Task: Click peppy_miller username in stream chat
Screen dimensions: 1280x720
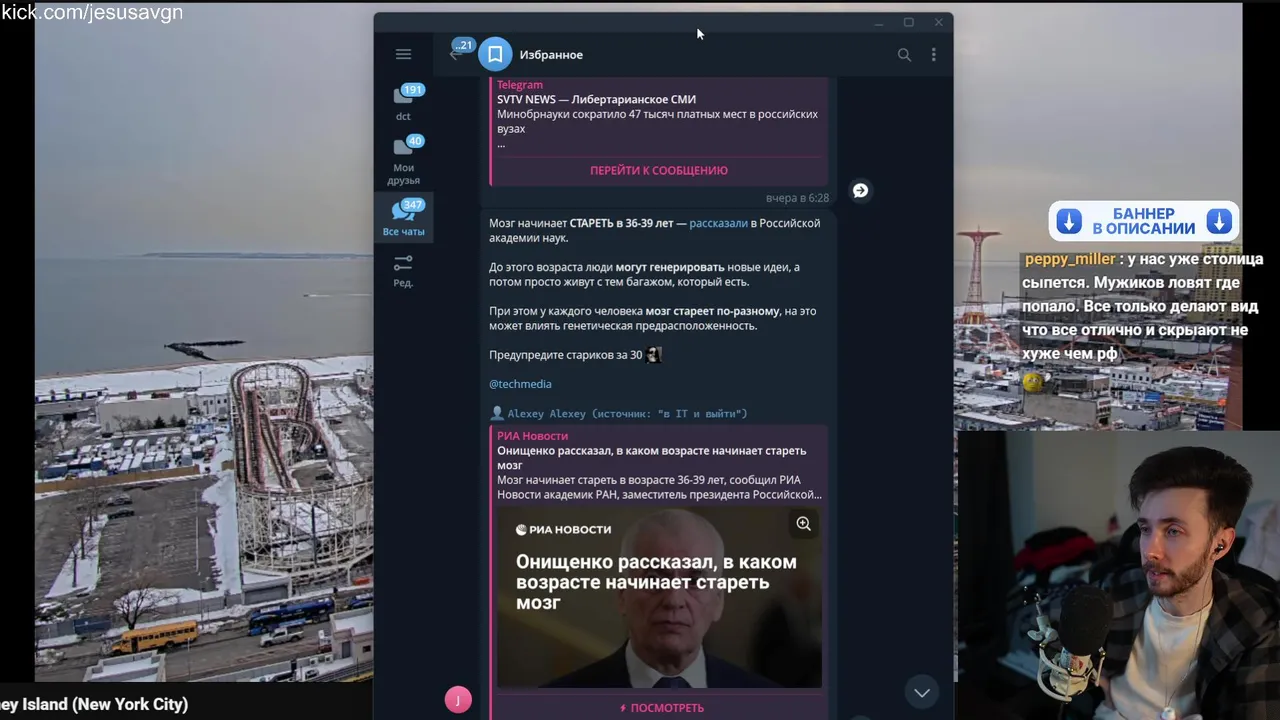Action: click(x=1069, y=259)
